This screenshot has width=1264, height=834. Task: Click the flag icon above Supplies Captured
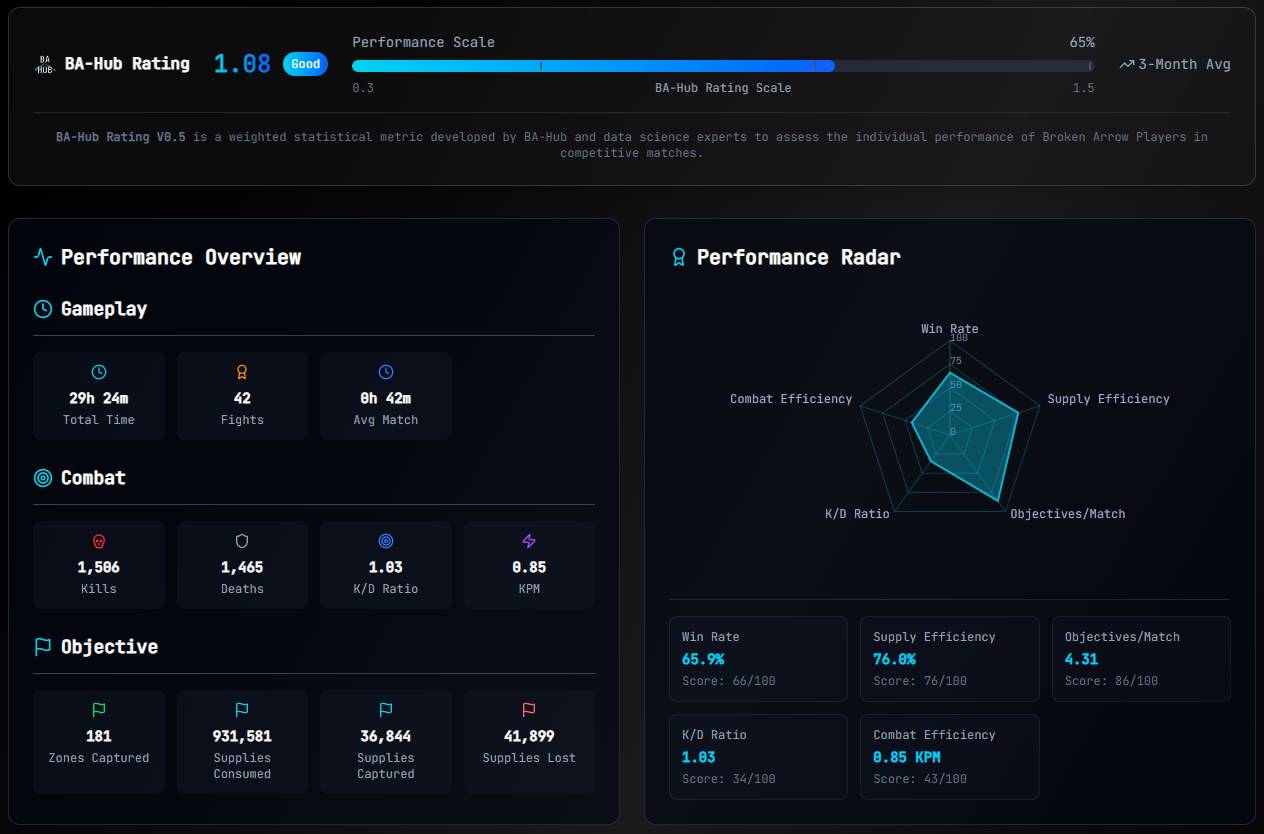pyautogui.click(x=386, y=710)
